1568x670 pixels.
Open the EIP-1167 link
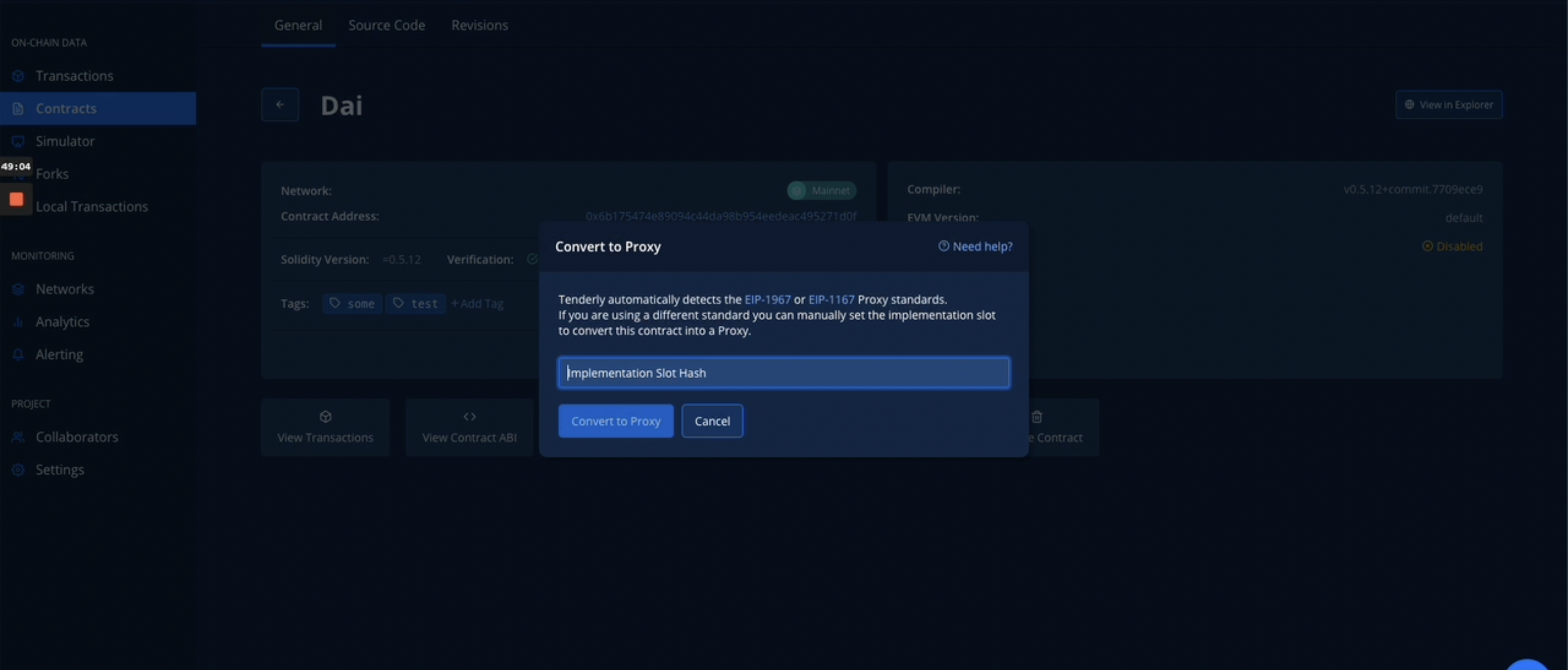coord(831,300)
